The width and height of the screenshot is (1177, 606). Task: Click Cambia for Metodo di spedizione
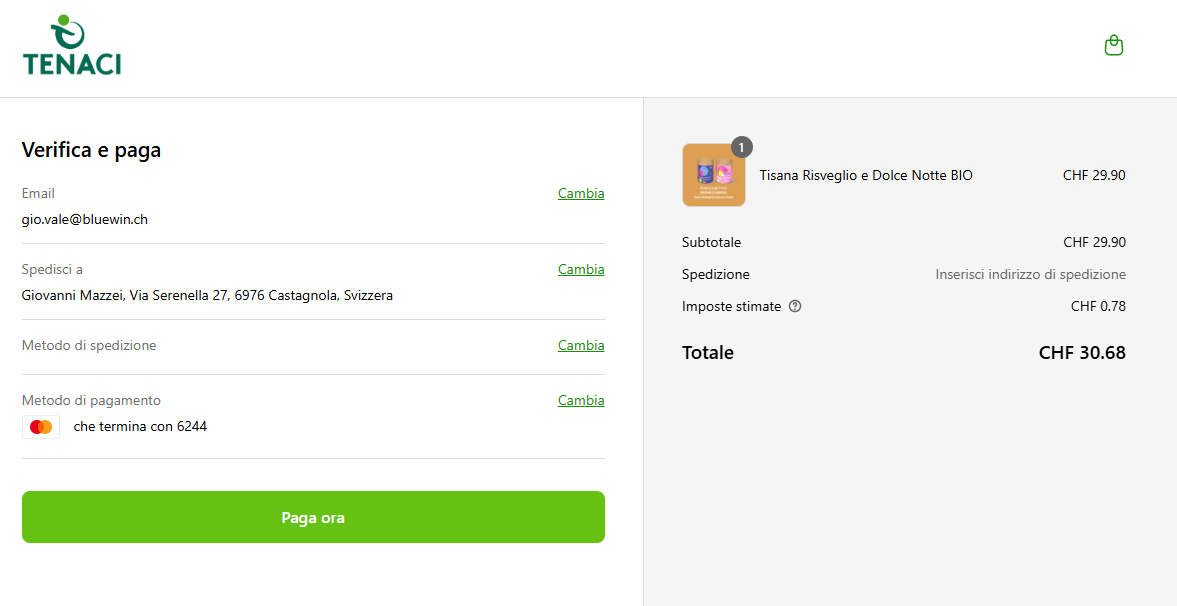coord(581,345)
